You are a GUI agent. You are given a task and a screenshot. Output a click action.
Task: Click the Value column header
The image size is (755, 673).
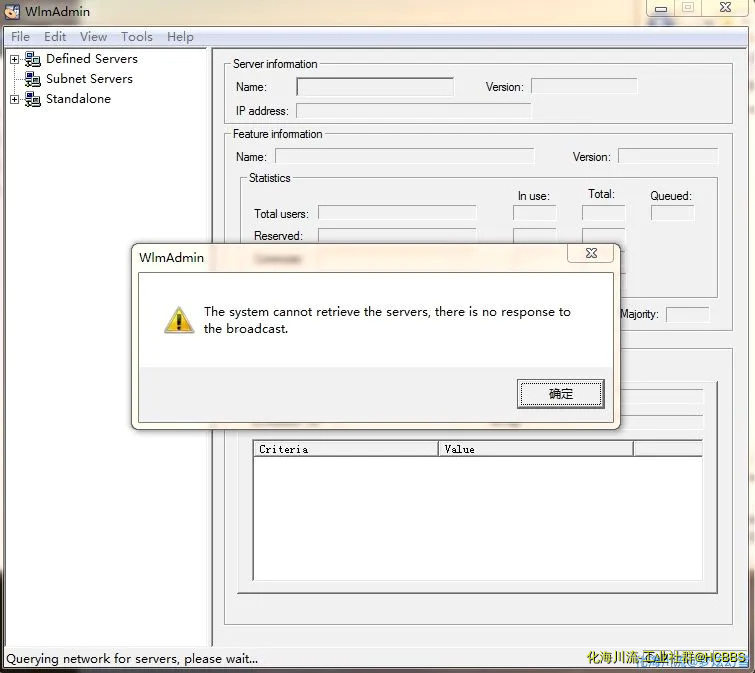coord(536,449)
